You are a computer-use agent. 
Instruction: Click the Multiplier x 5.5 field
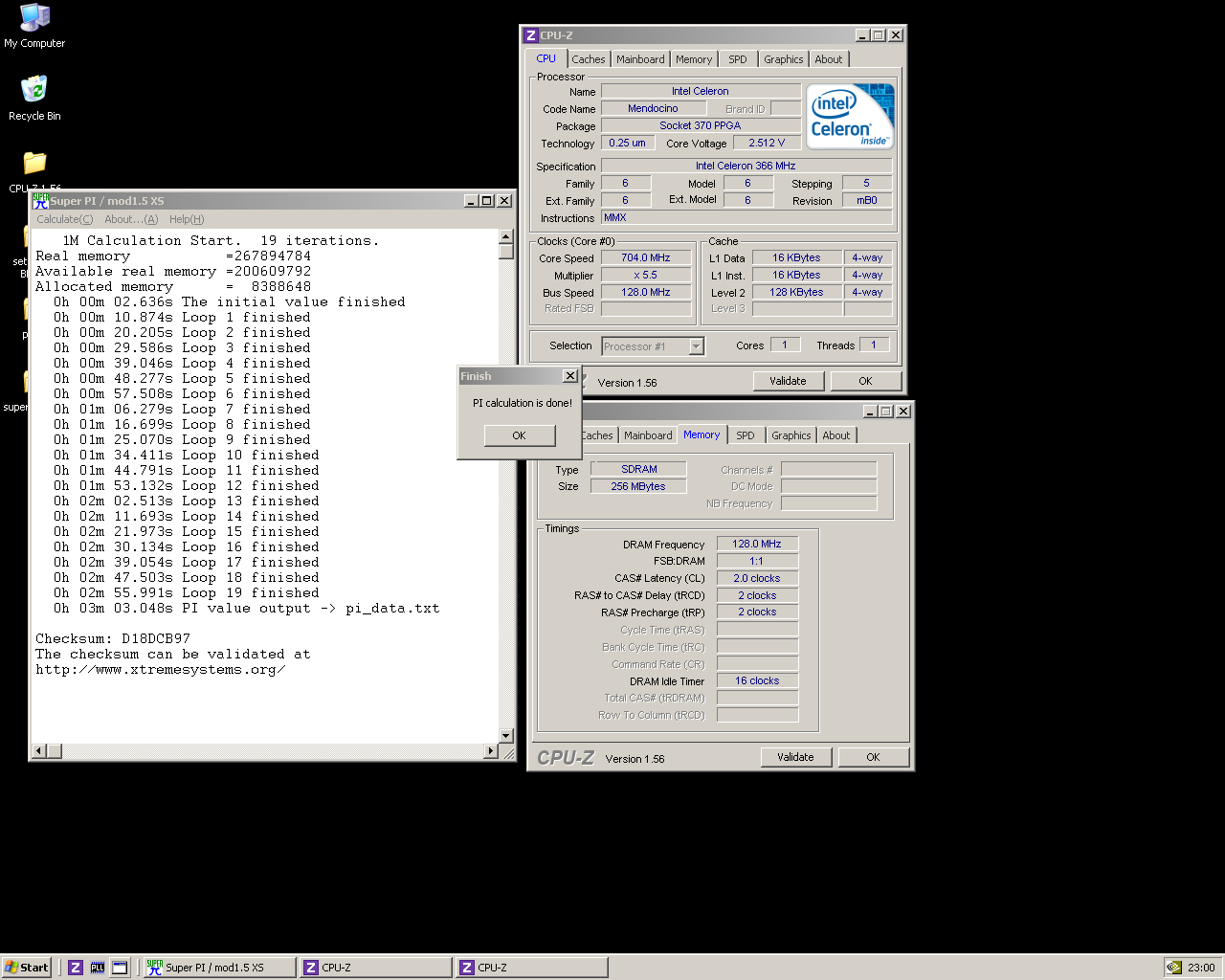(x=646, y=275)
